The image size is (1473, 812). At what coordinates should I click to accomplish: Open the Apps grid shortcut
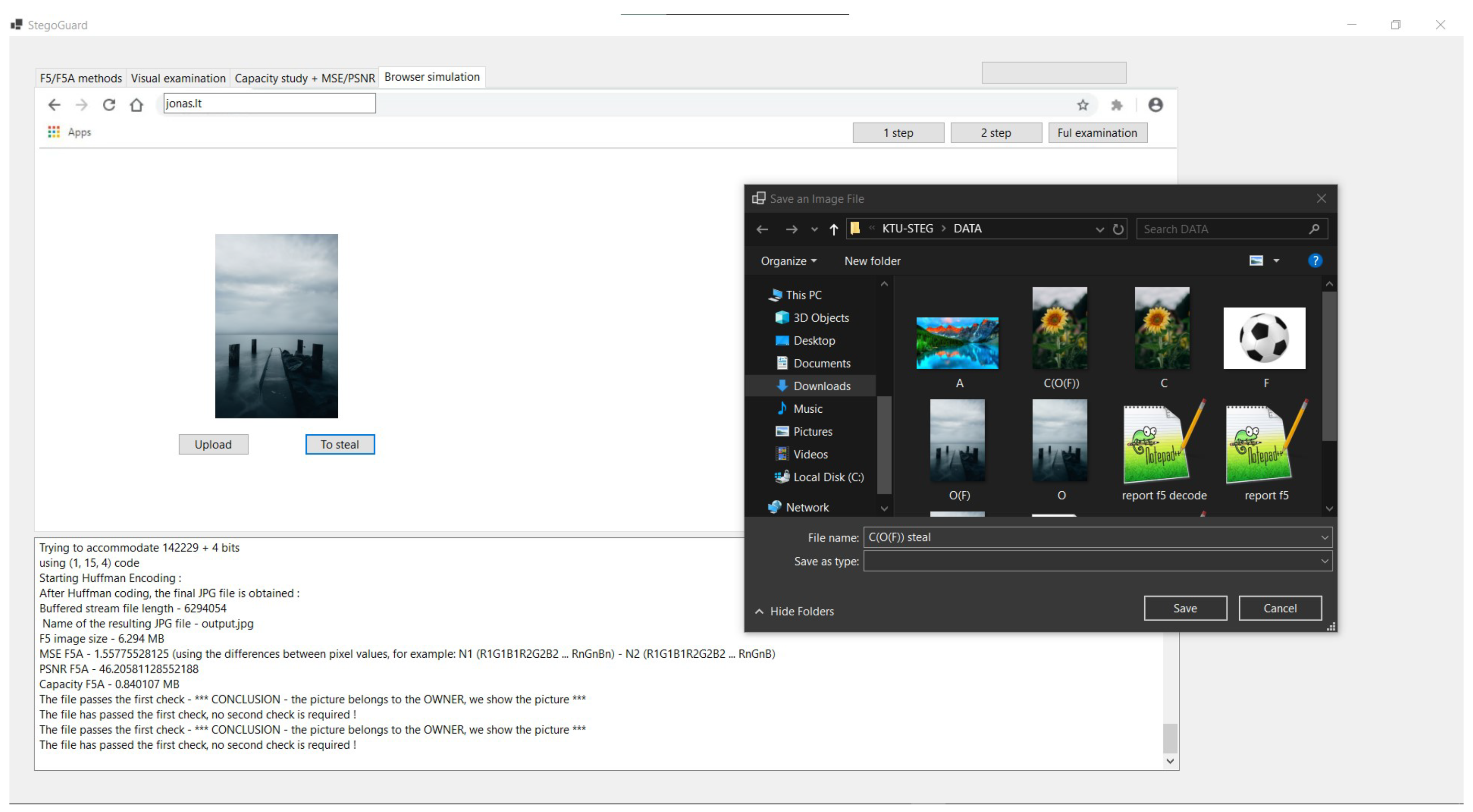tap(54, 132)
